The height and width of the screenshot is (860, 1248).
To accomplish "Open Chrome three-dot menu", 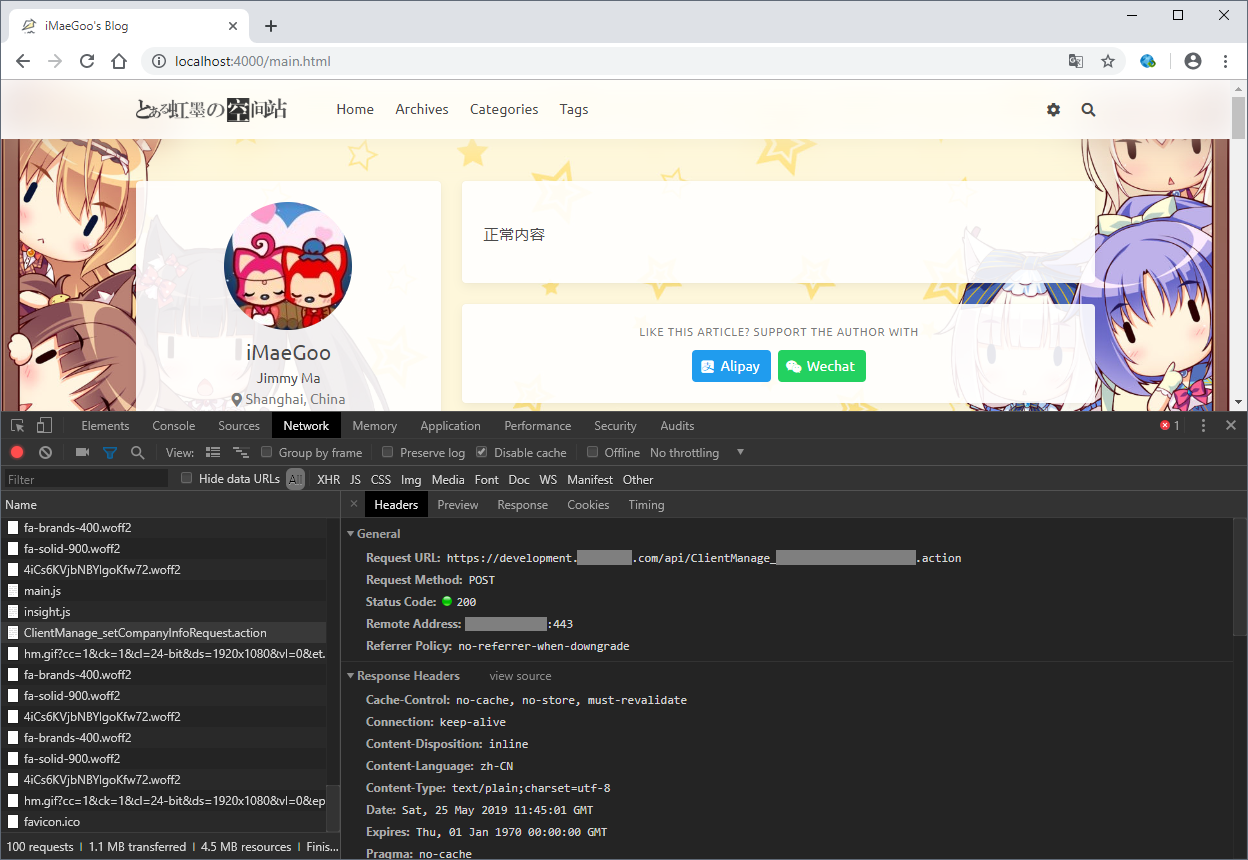I will tap(1225, 61).
